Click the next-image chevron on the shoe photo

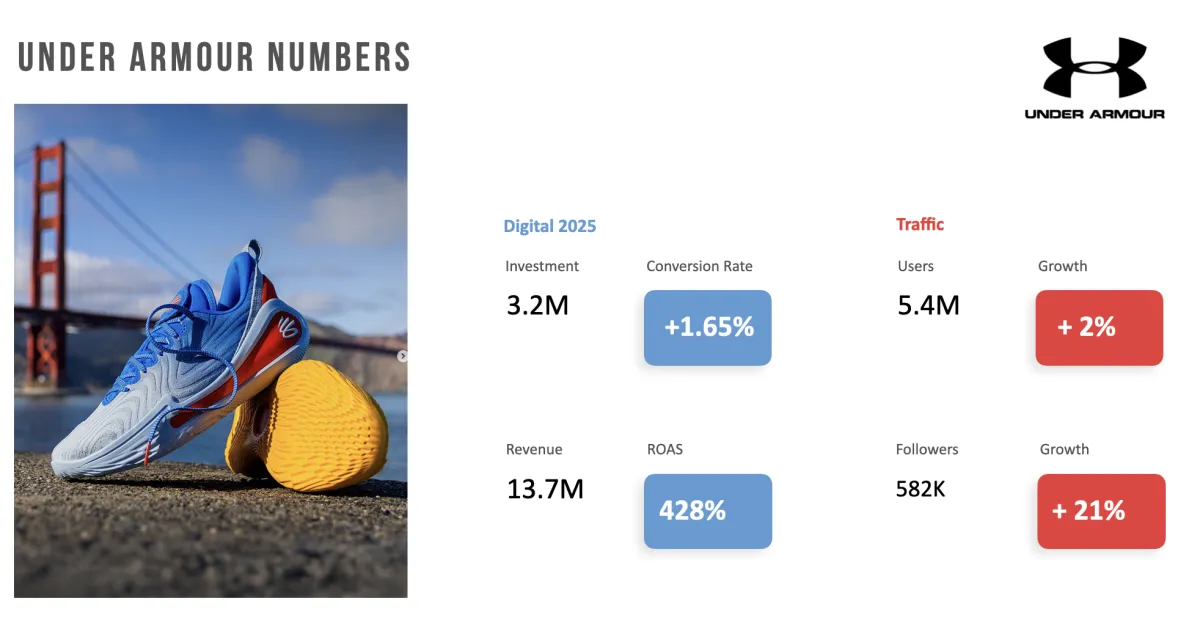[402, 356]
